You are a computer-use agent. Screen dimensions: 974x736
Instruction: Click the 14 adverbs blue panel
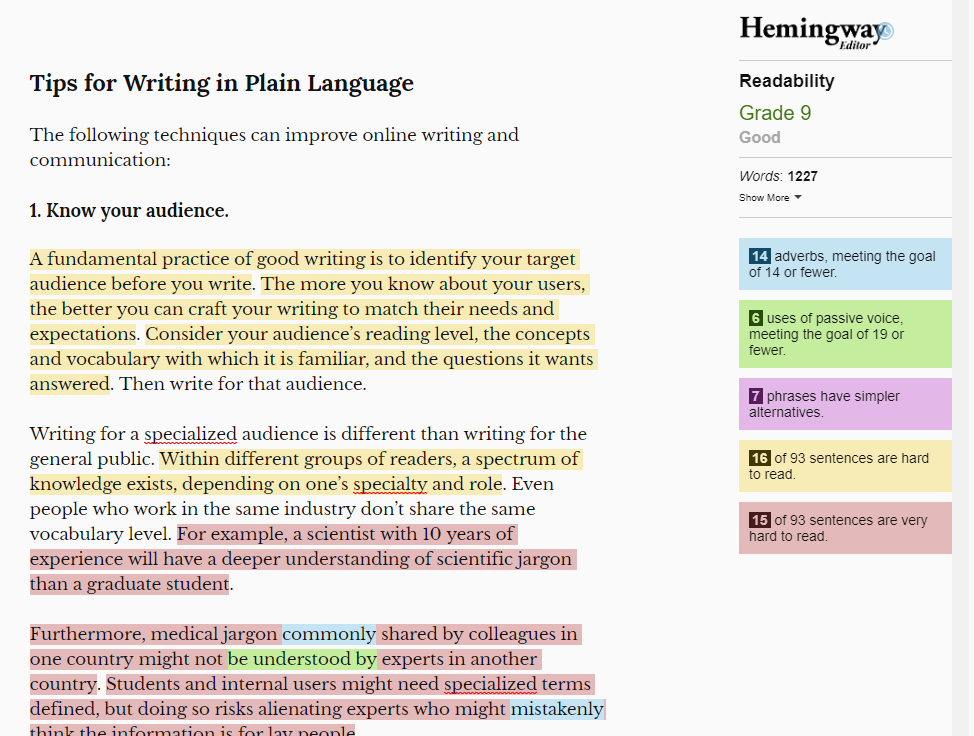pos(845,264)
